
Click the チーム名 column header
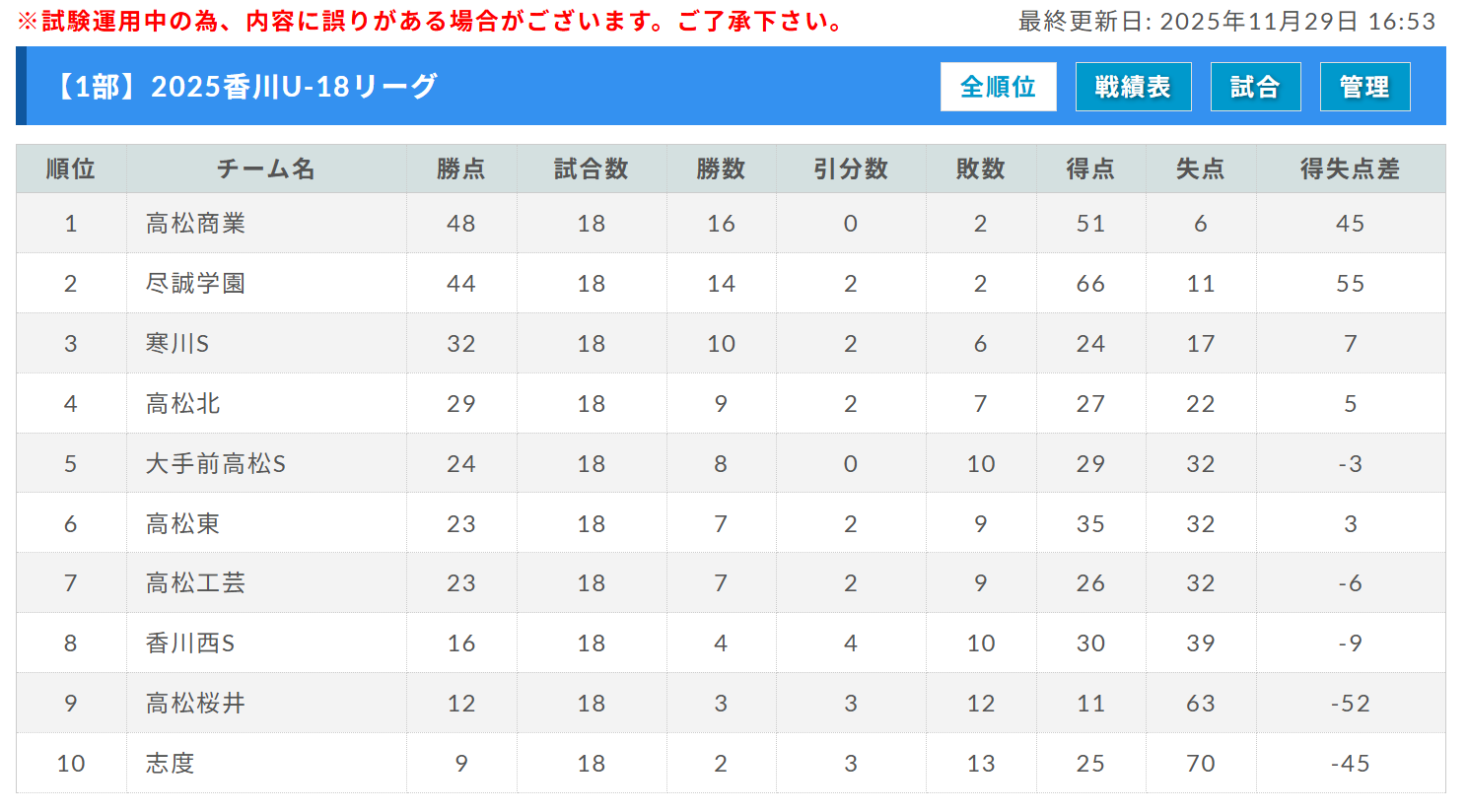[266, 169]
